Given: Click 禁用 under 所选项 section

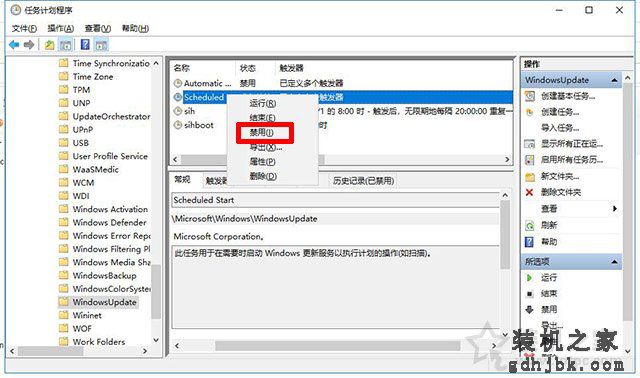Looking at the screenshot, I should (x=549, y=309).
